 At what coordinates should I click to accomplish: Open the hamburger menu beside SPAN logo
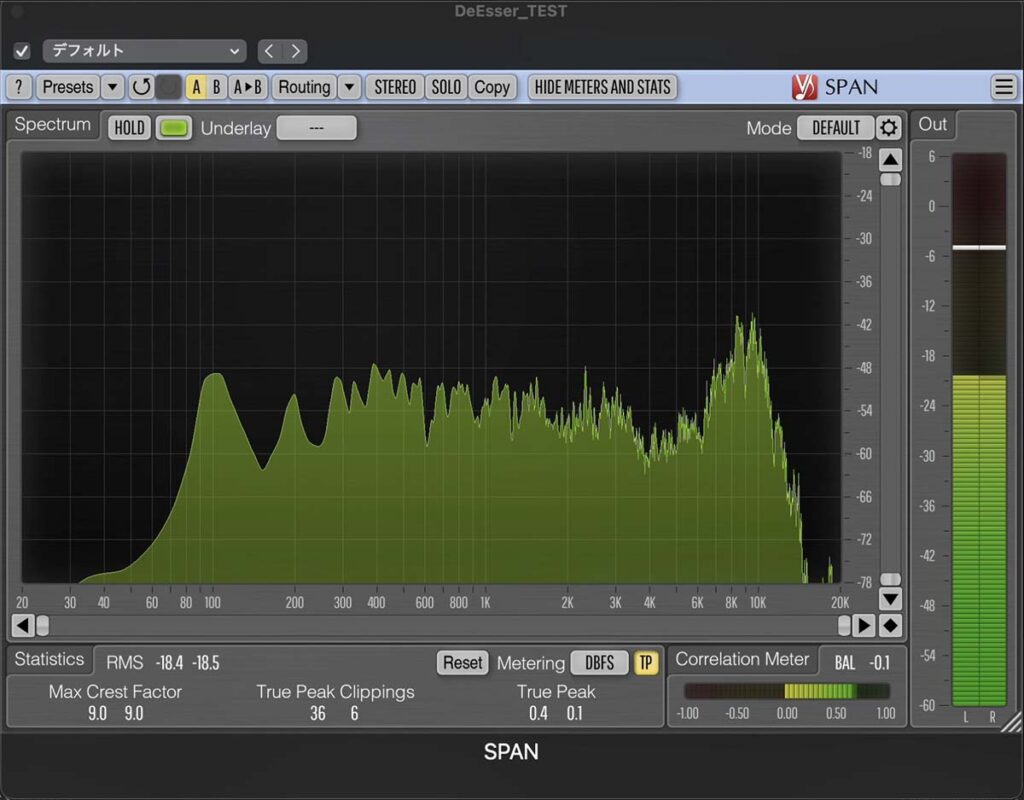(x=1003, y=87)
